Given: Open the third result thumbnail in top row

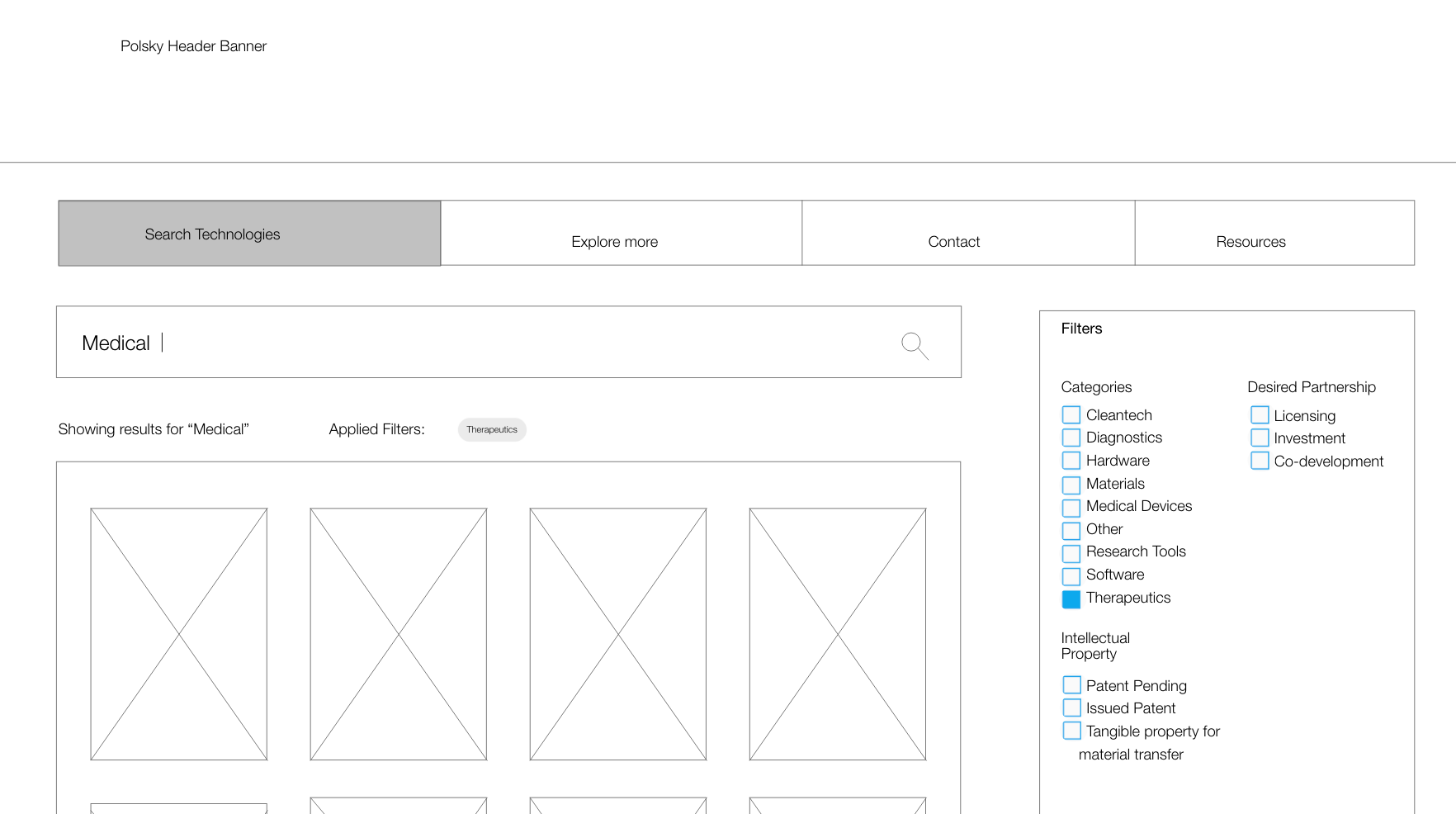Looking at the screenshot, I should pyautogui.click(x=618, y=634).
